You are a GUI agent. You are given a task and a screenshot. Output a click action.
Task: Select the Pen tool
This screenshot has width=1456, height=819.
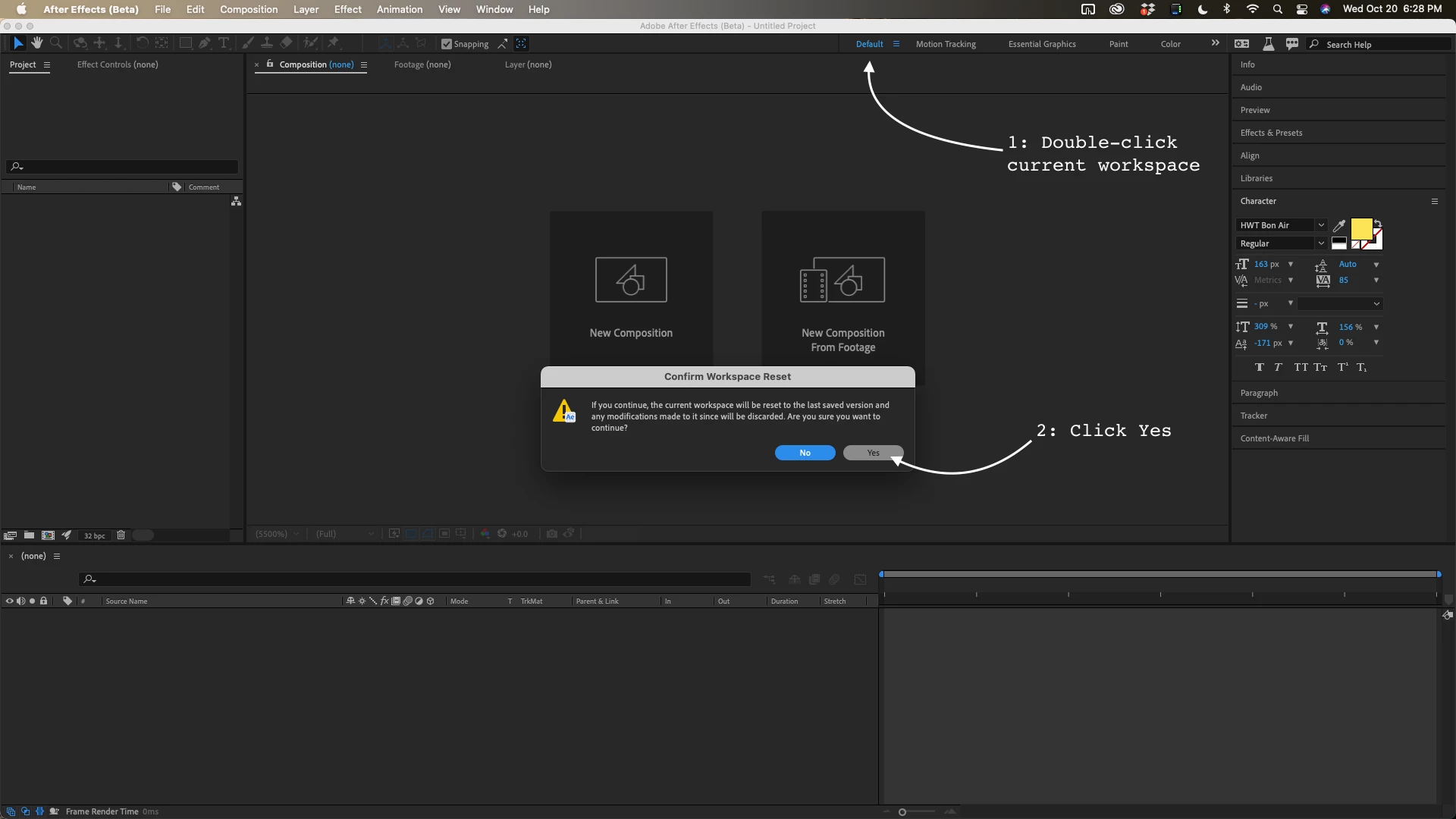coord(204,43)
